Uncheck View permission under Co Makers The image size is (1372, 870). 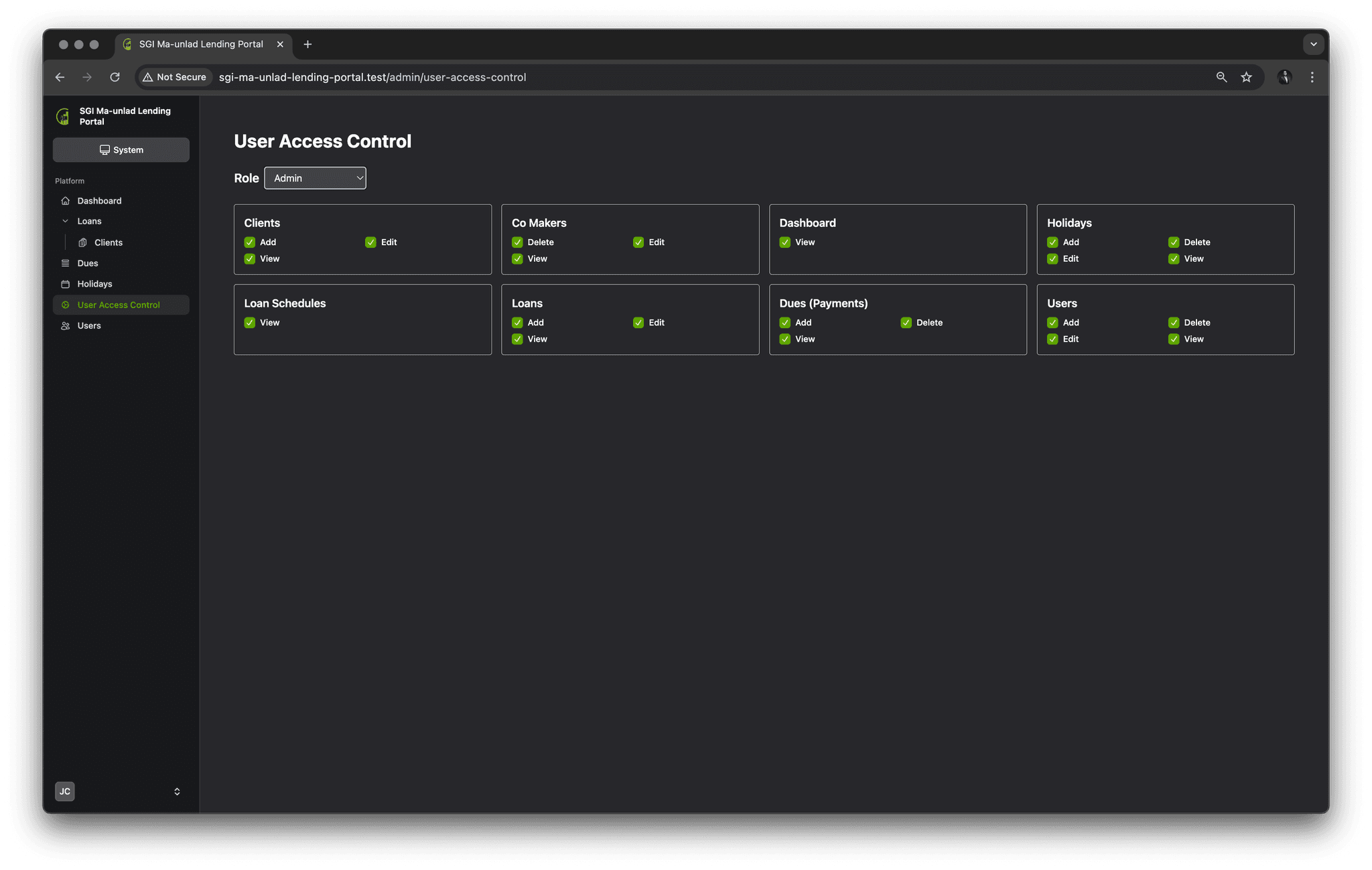coord(517,259)
